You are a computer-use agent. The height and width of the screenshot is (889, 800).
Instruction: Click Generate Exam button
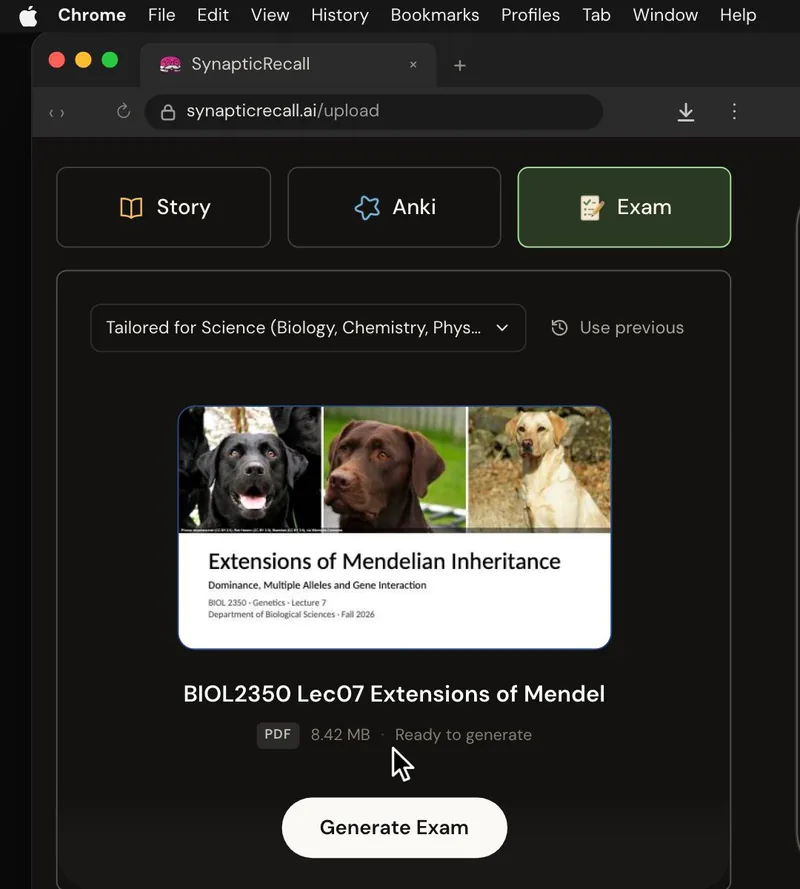(x=395, y=828)
